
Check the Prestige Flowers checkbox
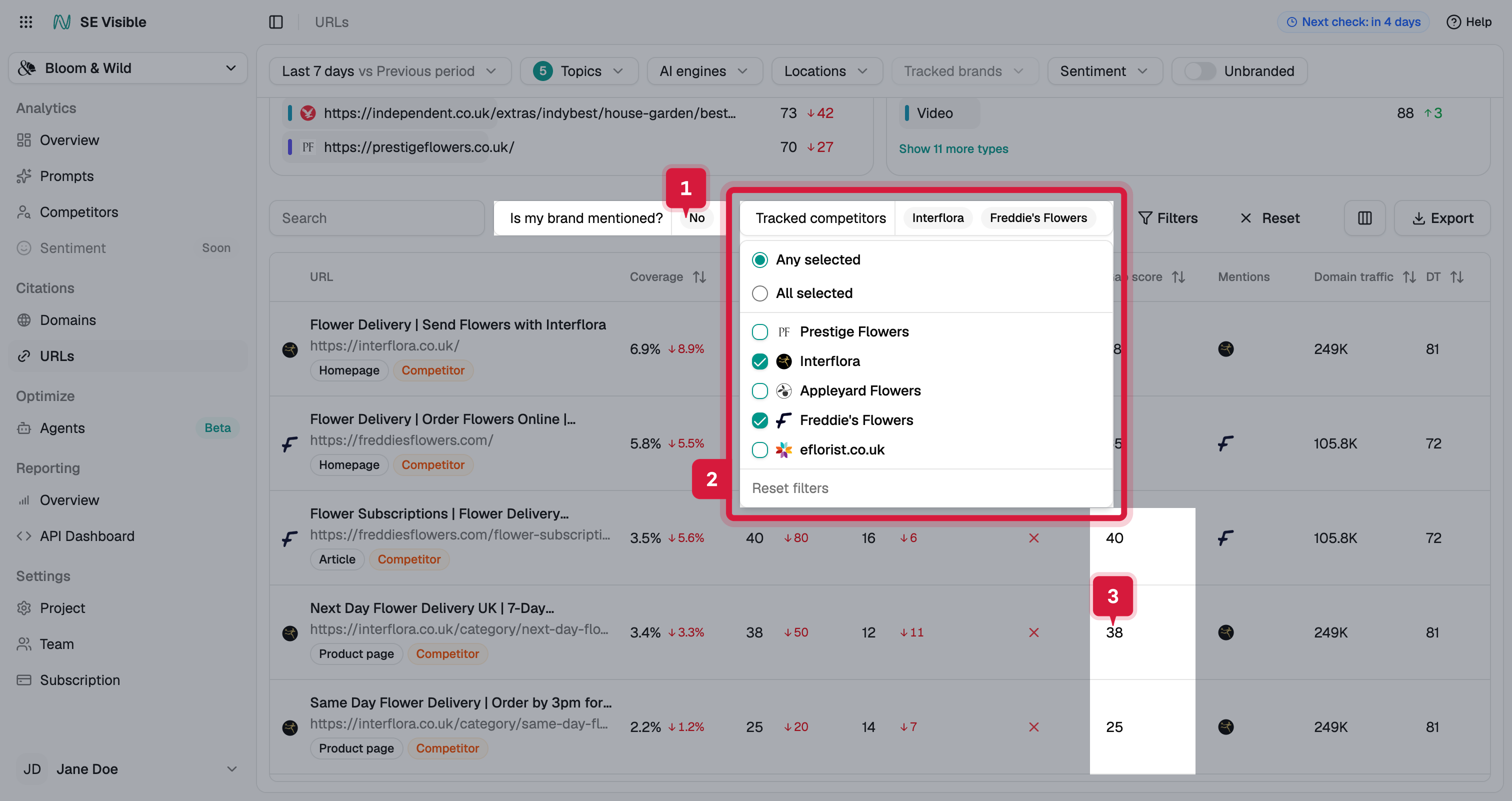click(x=759, y=332)
